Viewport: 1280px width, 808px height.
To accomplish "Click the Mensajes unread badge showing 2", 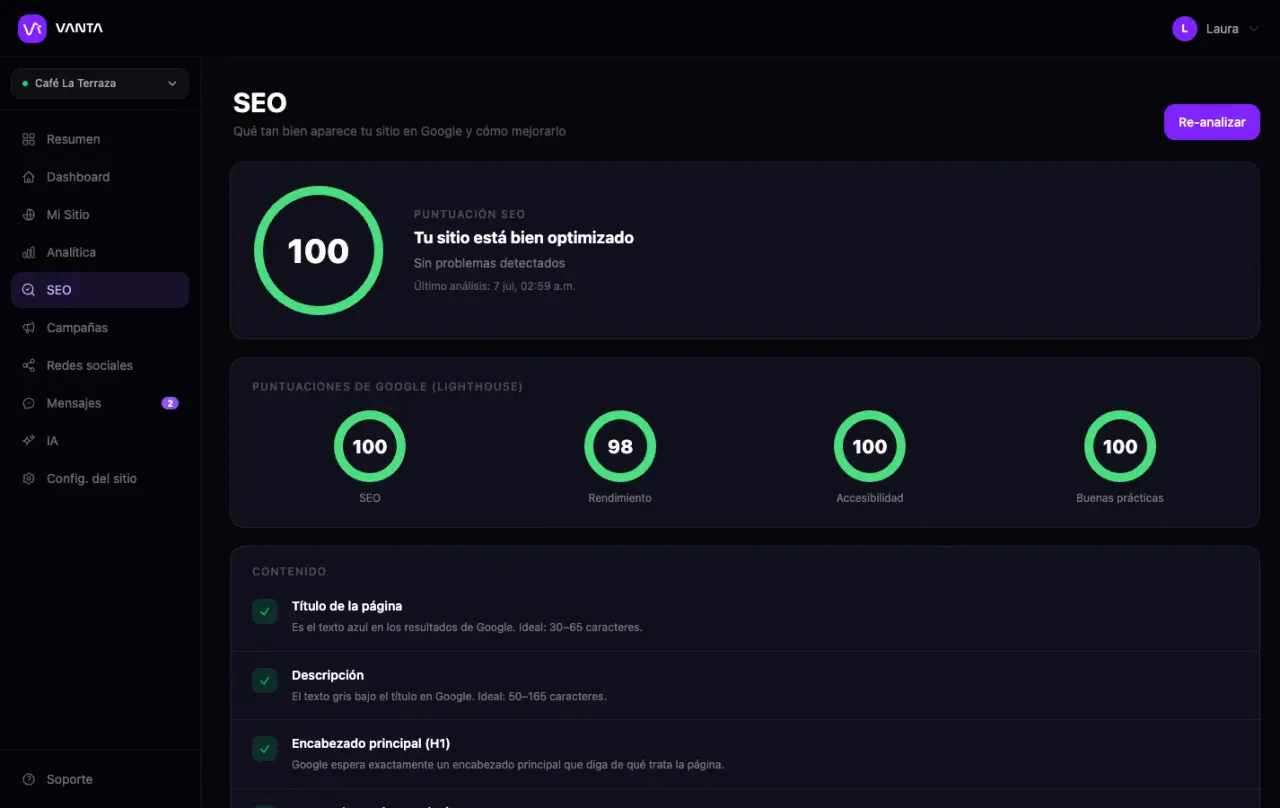I will [x=170, y=403].
